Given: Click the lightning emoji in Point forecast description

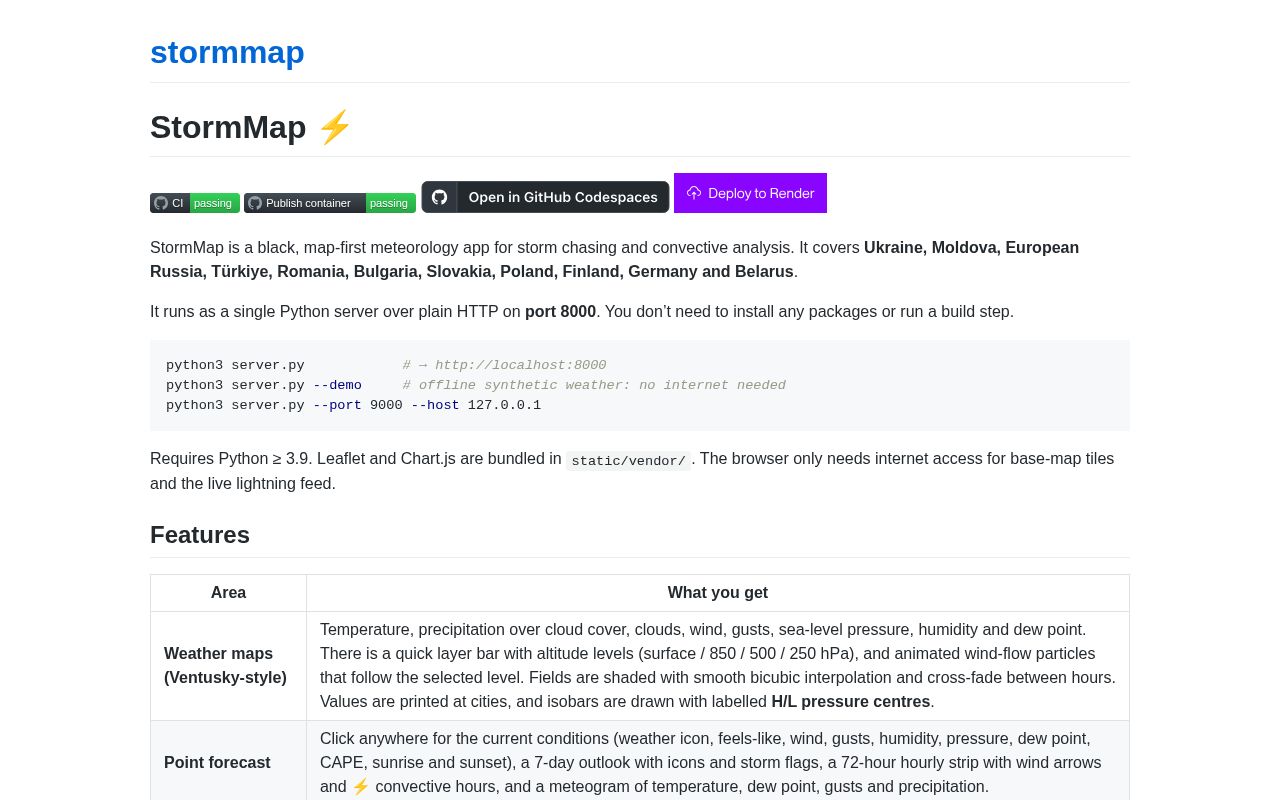Looking at the screenshot, I should (361, 787).
